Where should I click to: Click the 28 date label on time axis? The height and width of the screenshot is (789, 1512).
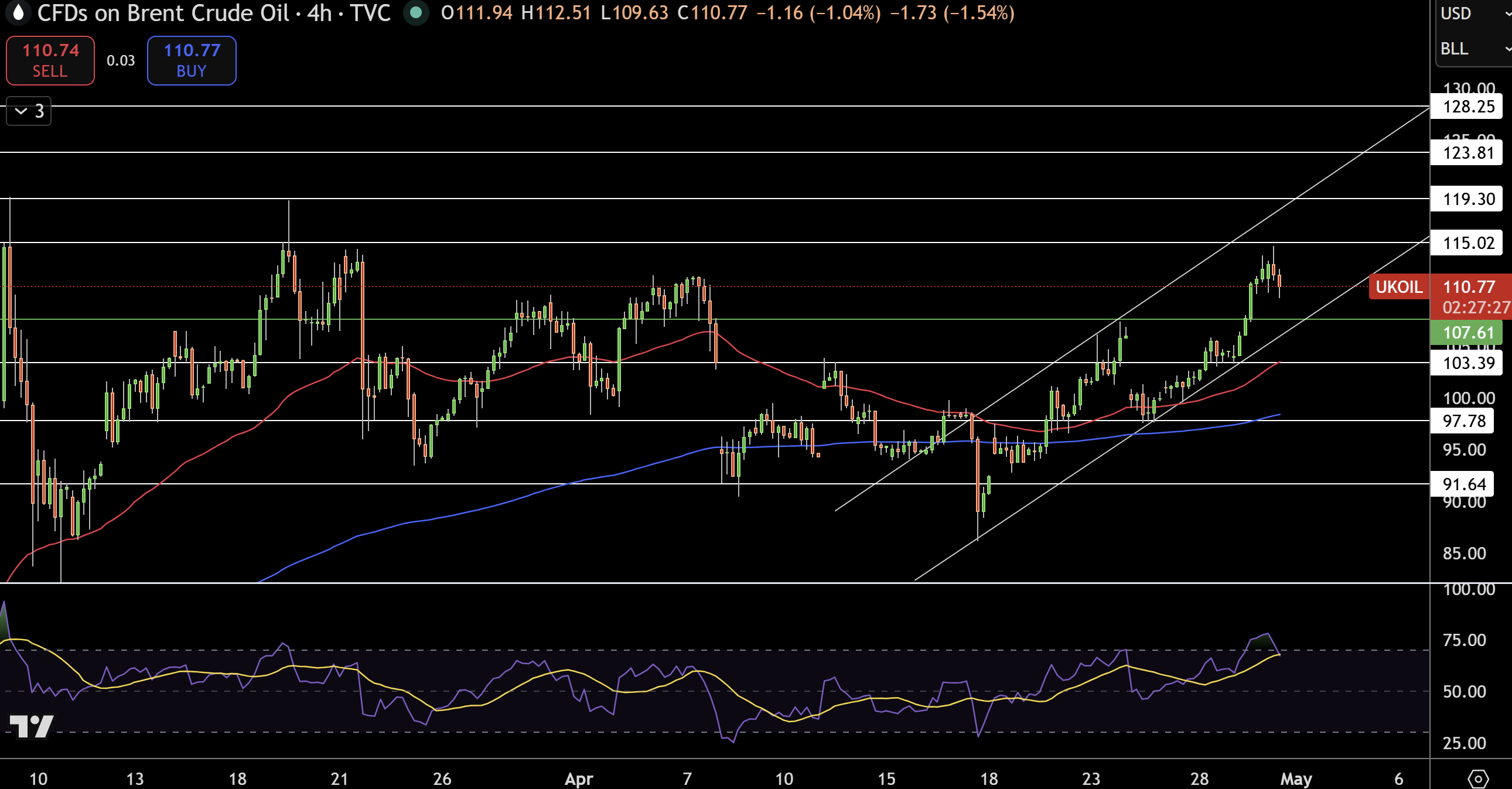[1199, 779]
